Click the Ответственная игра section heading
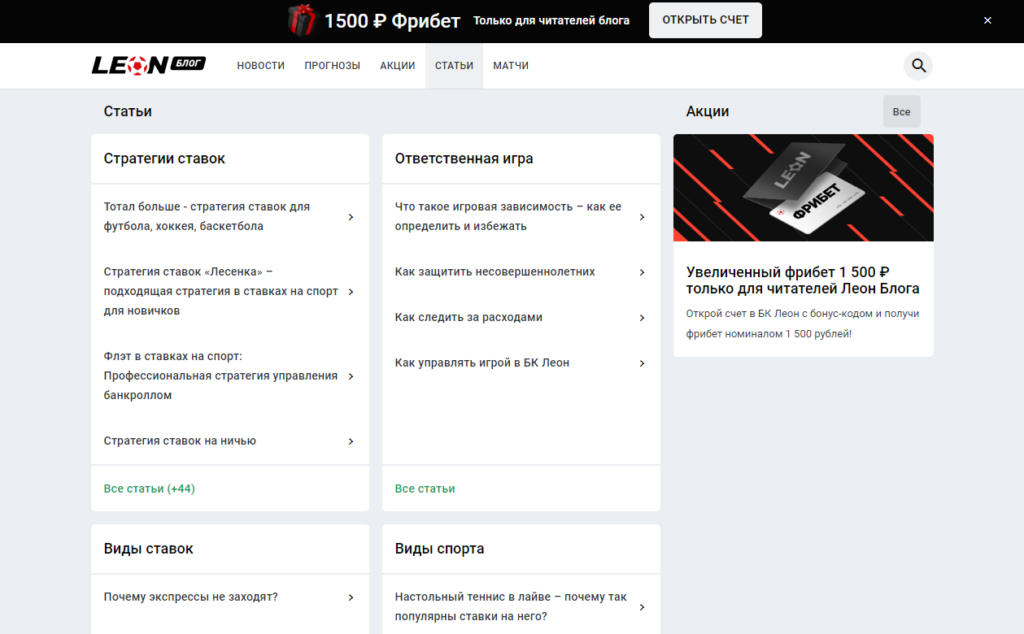Screen dimensions: 1024x634 tap(464, 159)
